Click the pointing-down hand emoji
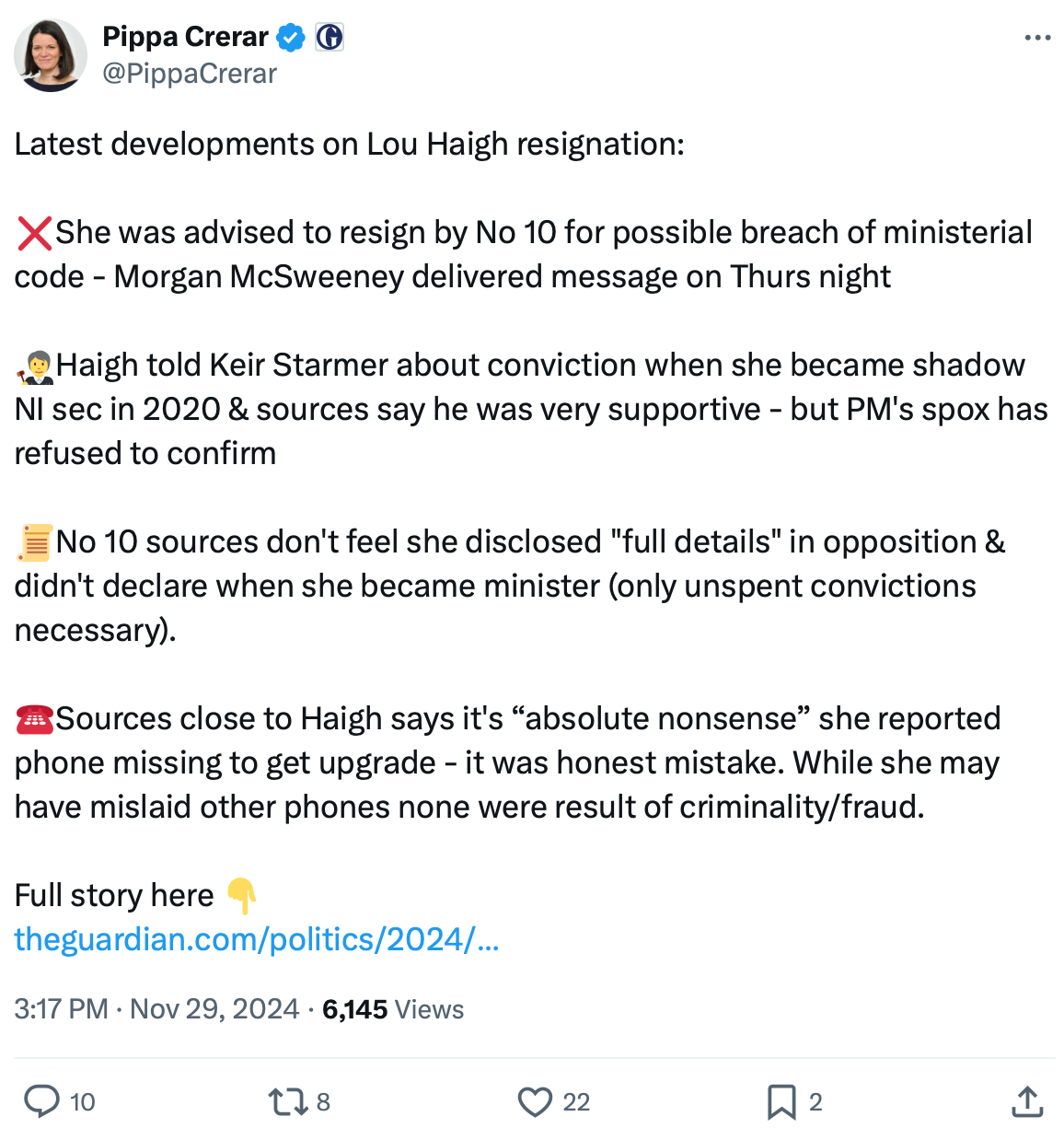Viewport: 1064px width, 1140px height. coord(241,895)
